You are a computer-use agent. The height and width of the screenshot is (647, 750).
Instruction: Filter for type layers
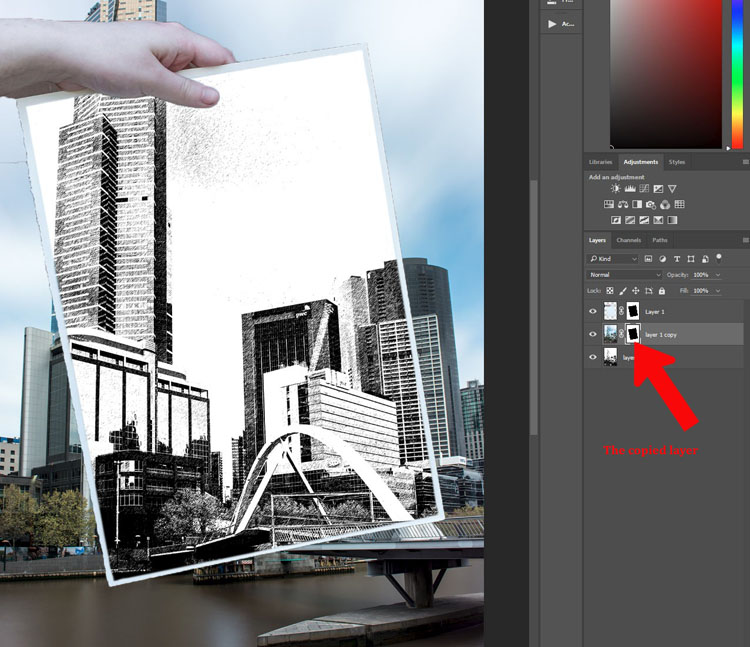point(677,259)
